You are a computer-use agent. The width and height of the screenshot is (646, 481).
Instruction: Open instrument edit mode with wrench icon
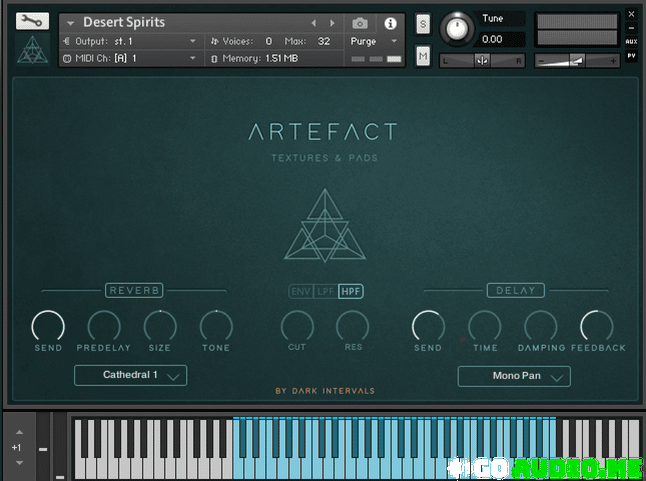click(32, 21)
